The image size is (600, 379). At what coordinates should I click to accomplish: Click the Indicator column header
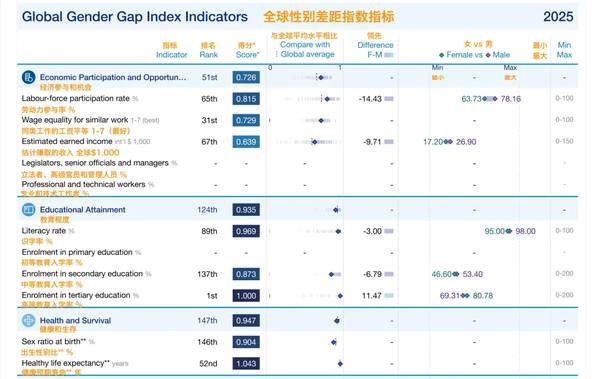pos(171,55)
